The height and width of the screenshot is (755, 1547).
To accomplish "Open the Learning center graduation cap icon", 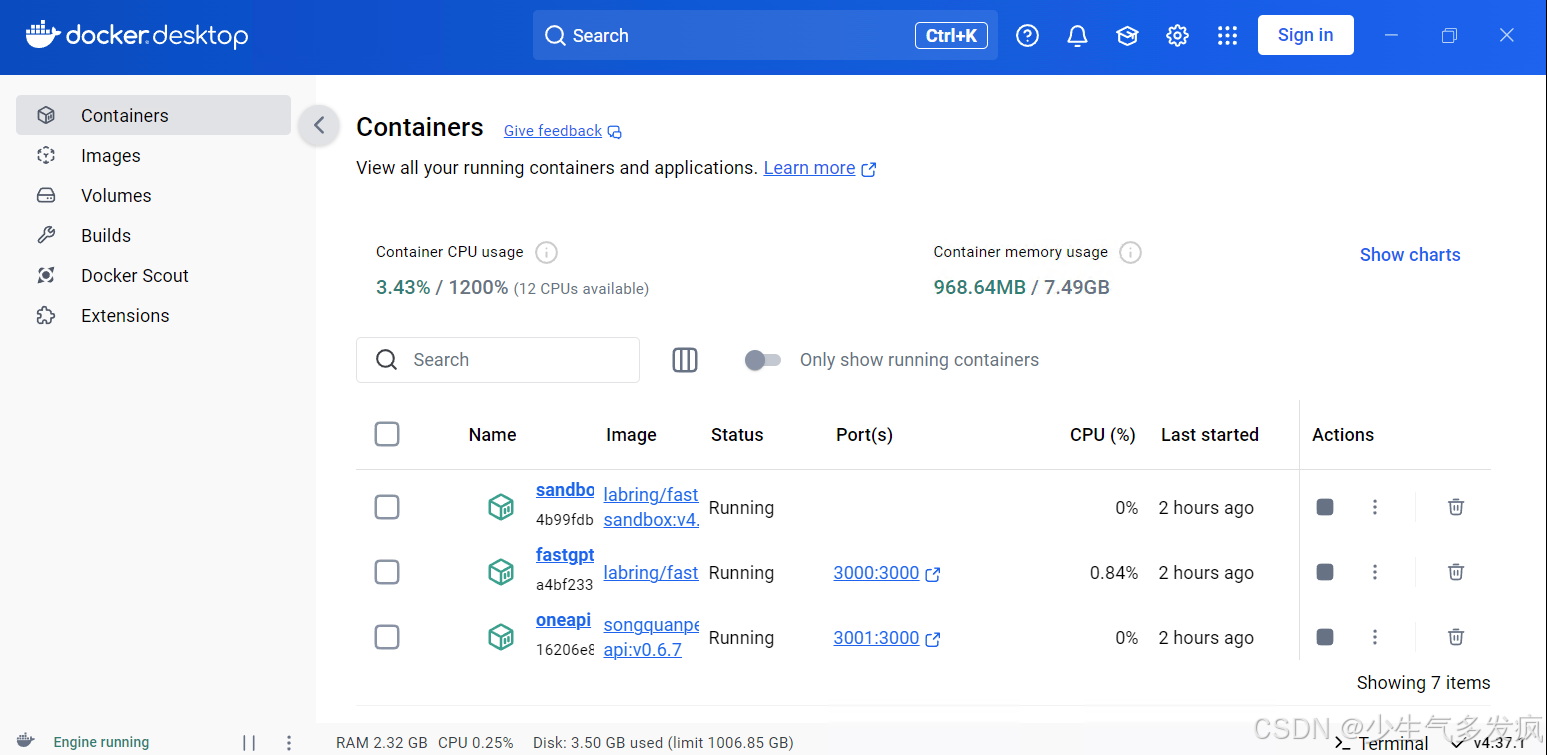I will pyautogui.click(x=1127, y=36).
